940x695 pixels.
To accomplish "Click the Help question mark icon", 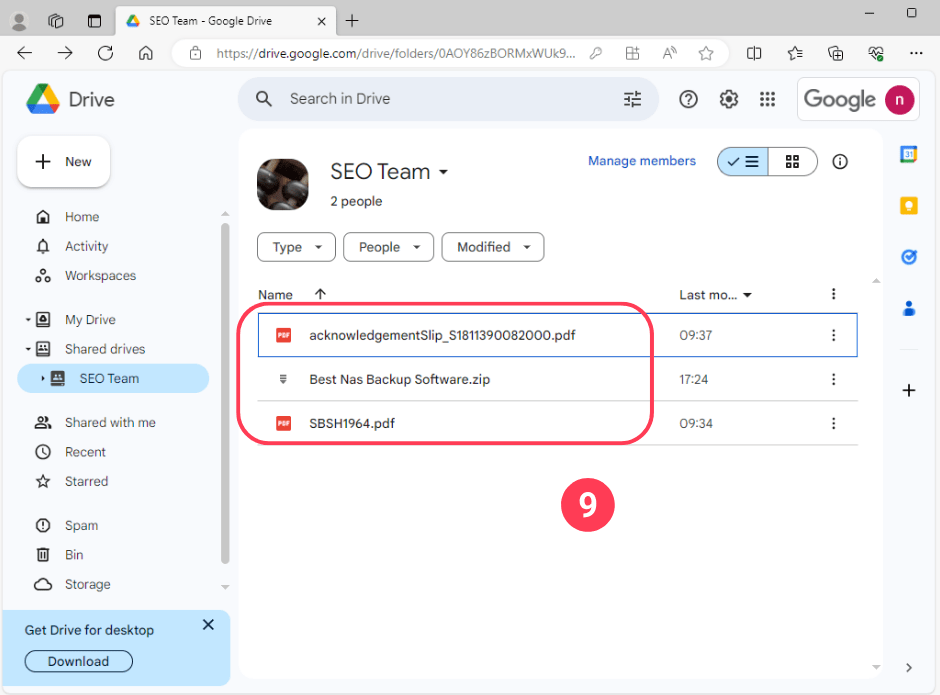I will tap(688, 99).
